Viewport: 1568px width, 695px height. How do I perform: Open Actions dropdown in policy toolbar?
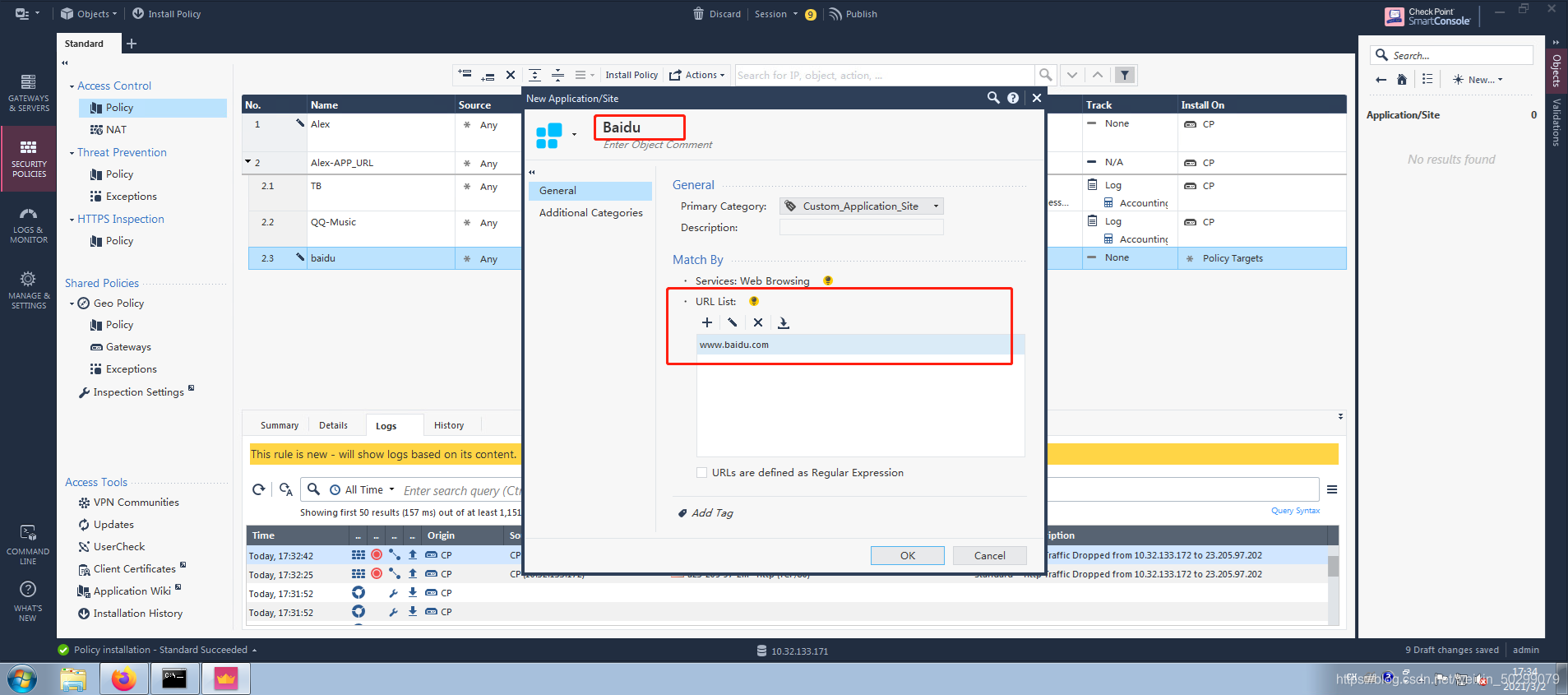click(697, 75)
